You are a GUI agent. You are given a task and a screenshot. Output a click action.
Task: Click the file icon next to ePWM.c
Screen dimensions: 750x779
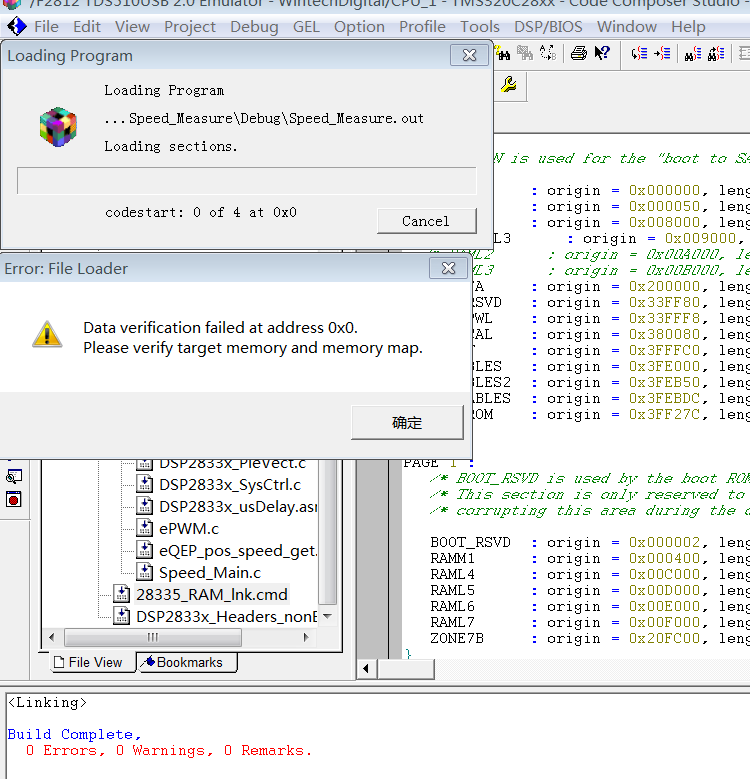[145, 528]
